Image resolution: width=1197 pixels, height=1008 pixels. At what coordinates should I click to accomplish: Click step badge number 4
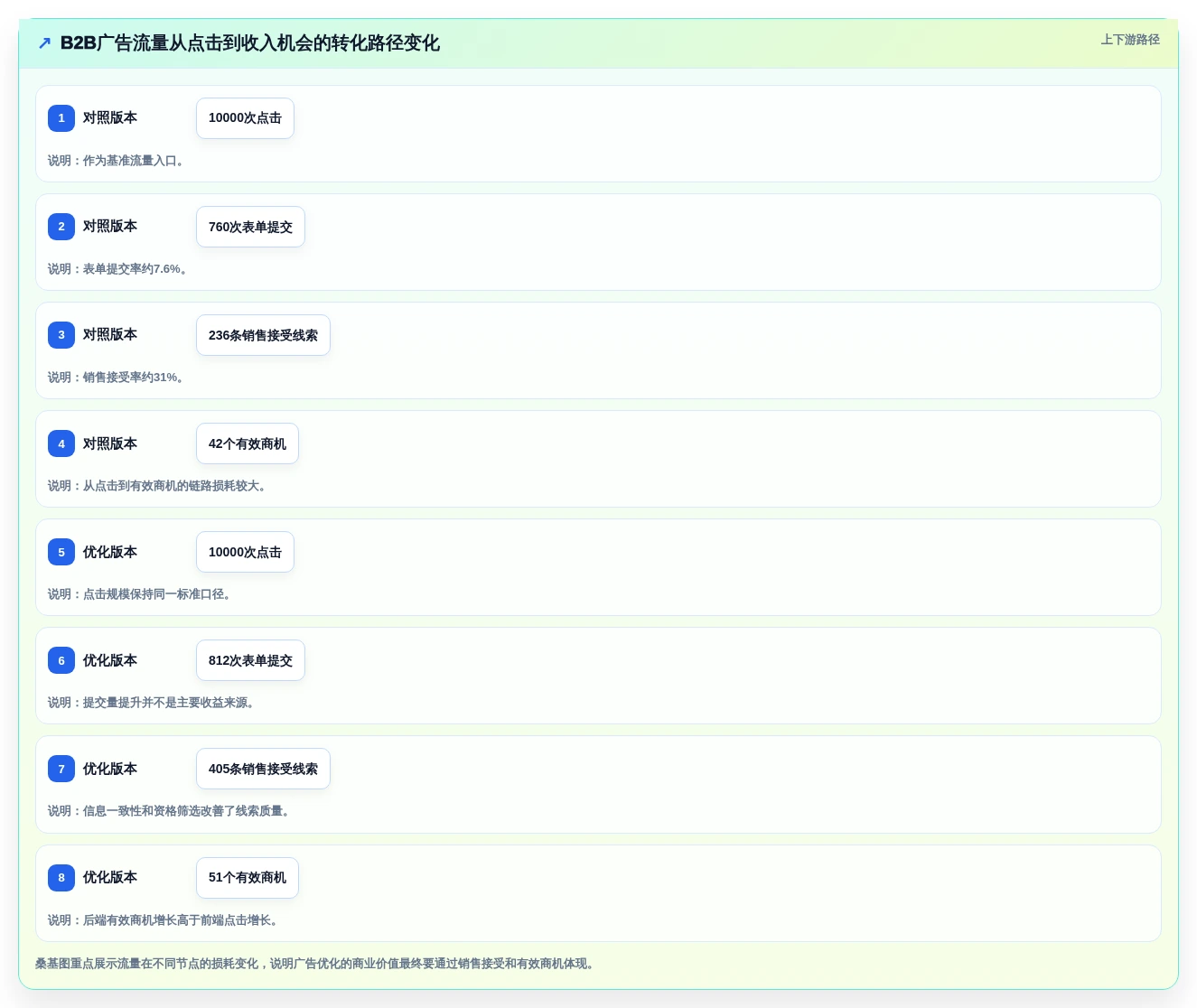point(61,443)
